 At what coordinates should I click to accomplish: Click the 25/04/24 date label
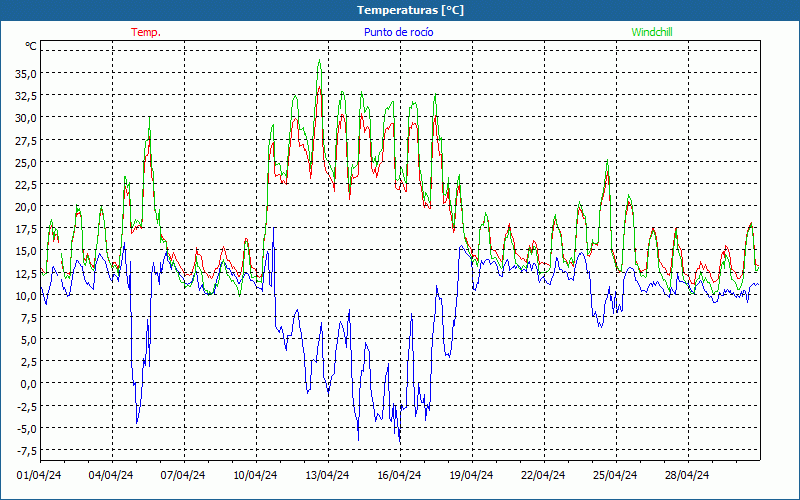point(615,475)
